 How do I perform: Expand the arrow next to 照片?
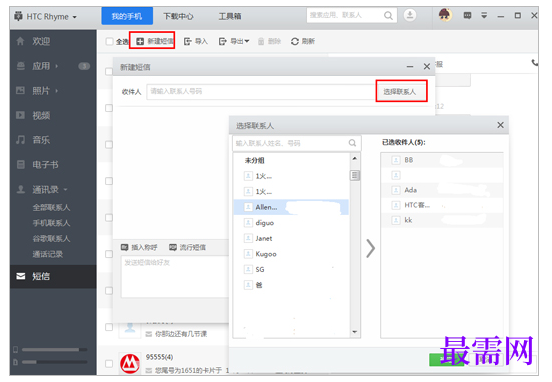coord(57,90)
